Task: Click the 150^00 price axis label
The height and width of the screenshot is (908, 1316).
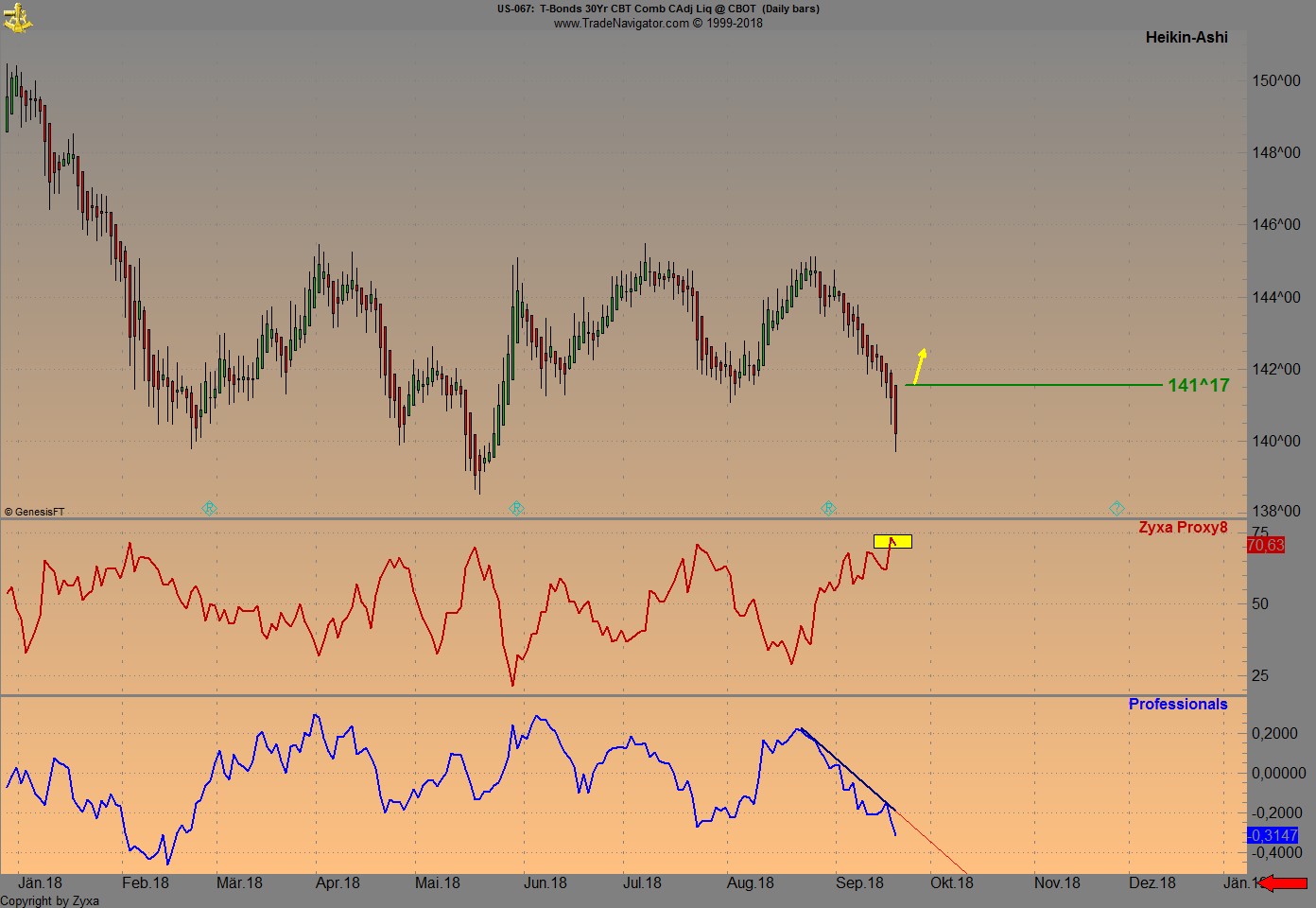Action: coord(1275,81)
